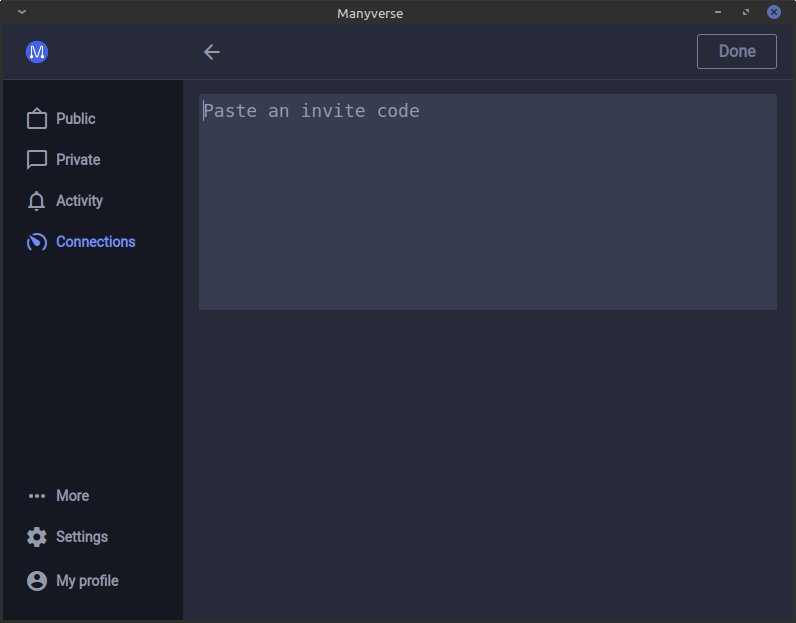The height and width of the screenshot is (623, 796).
Task: Click the Settings gear icon
Action: click(x=37, y=537)
